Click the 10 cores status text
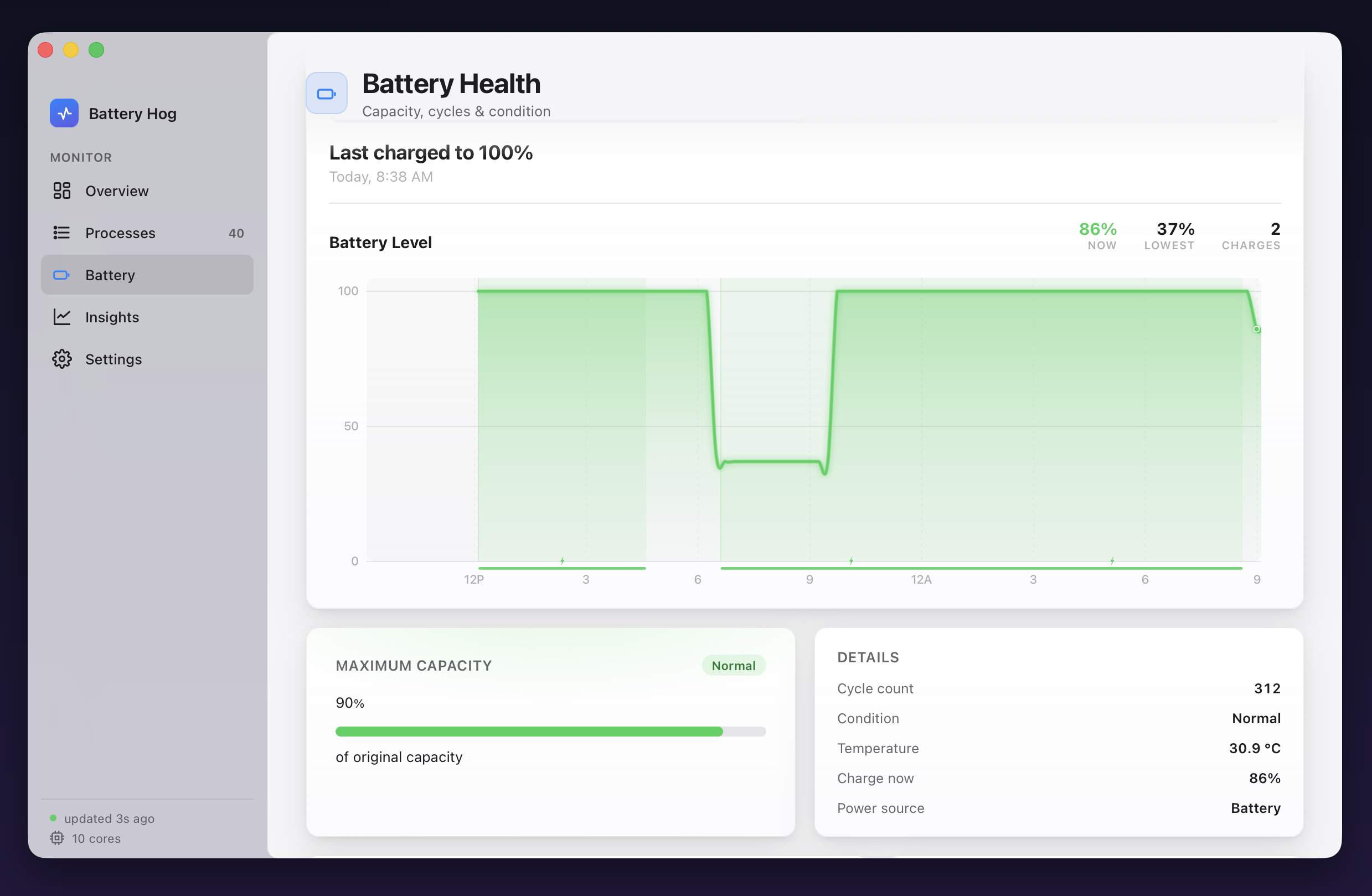 tap(96, 838)
